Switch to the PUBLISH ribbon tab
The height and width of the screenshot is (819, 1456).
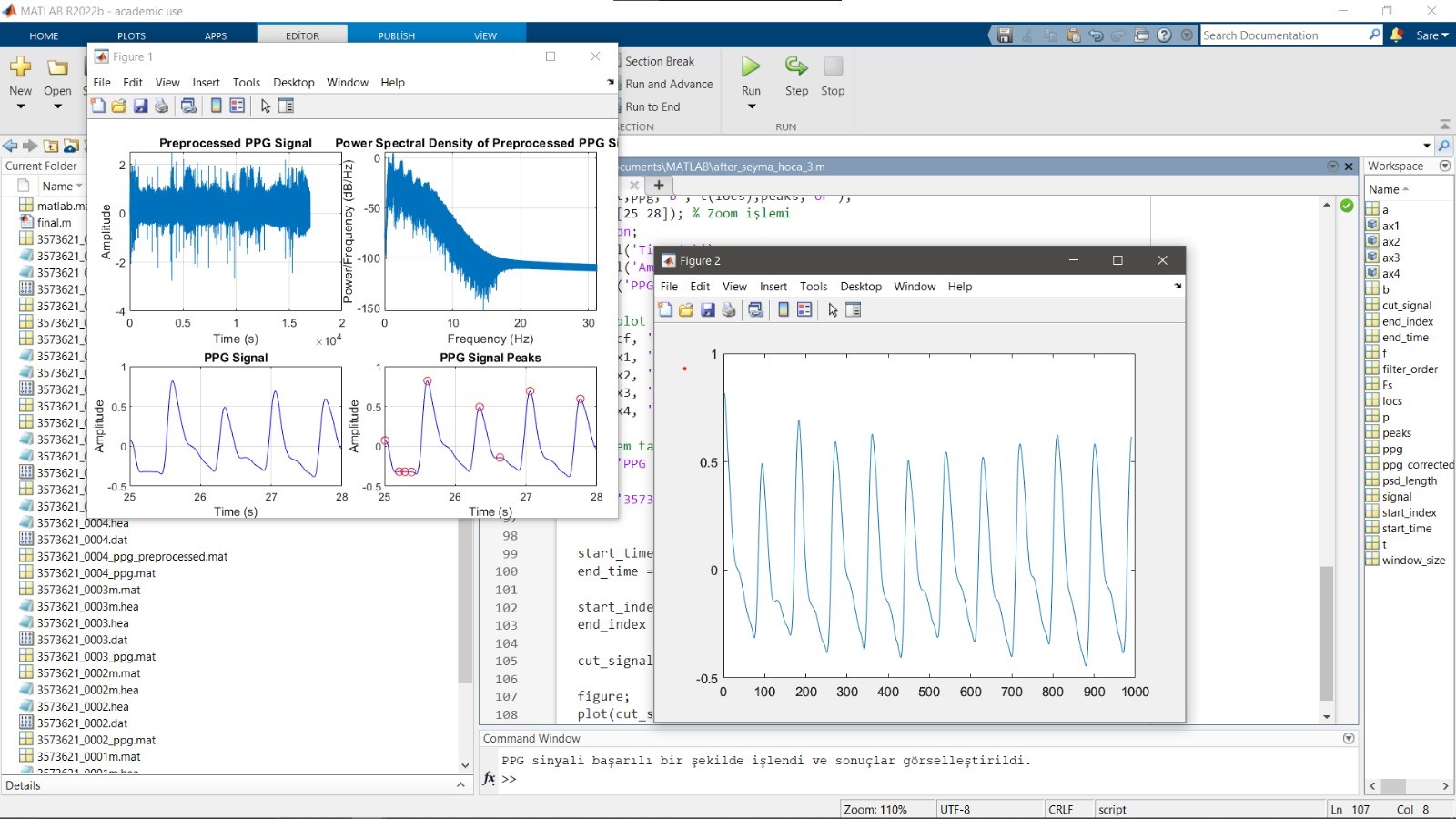(397, 36)
